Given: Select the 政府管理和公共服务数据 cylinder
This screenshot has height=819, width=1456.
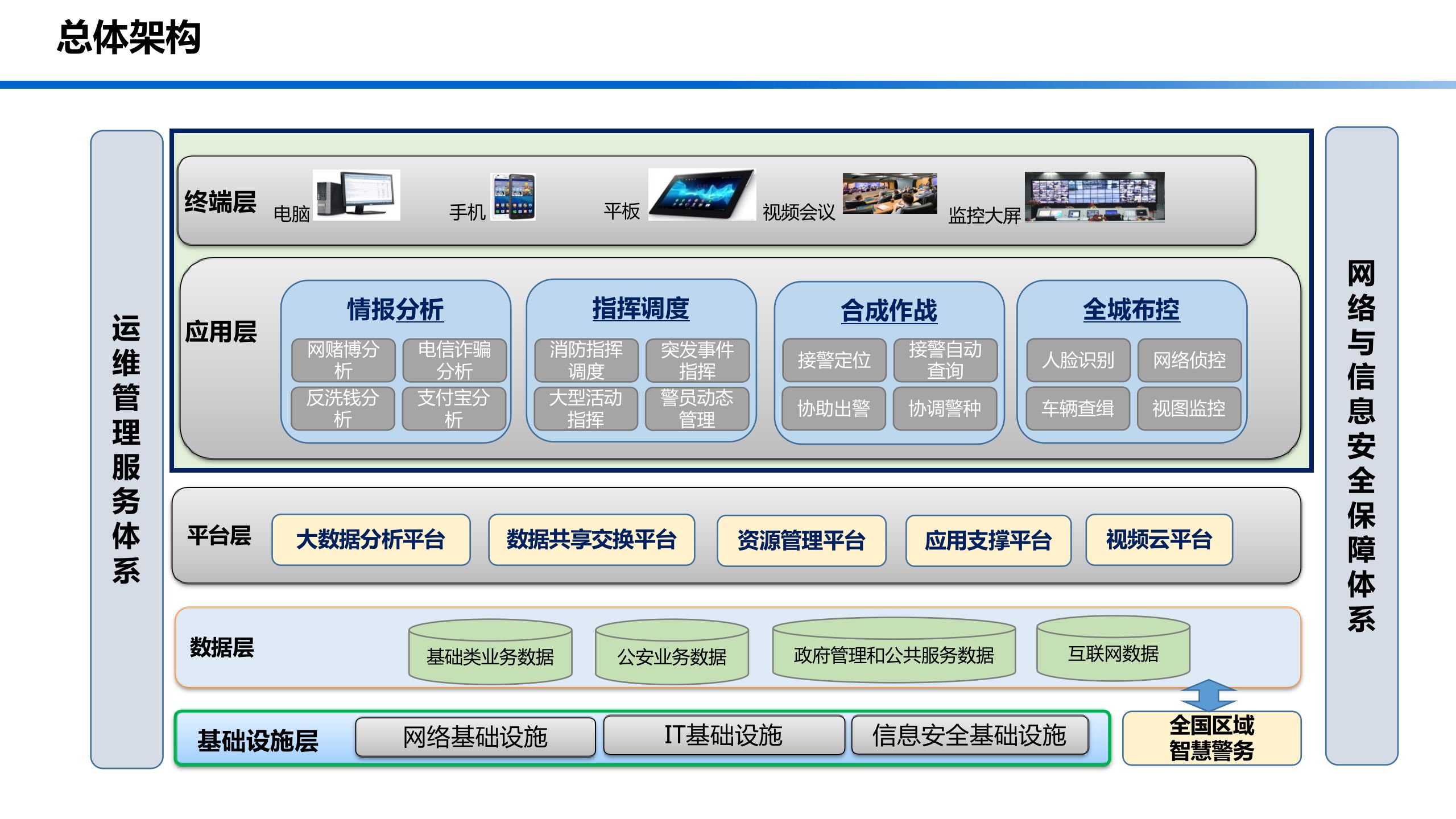Looking at the screenshot, I should click(x=894, y=651).
